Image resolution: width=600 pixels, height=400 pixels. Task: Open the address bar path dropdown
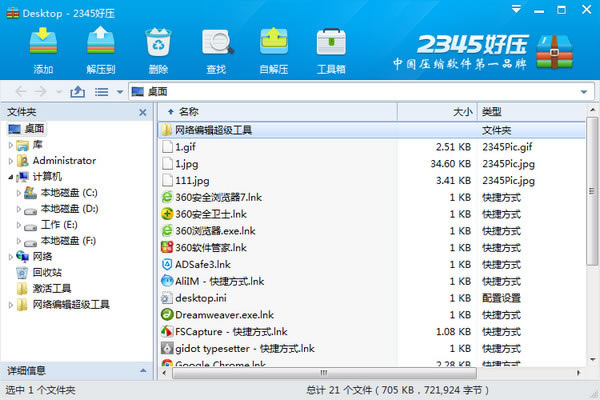pyautogui.click(x=583, y=92)
